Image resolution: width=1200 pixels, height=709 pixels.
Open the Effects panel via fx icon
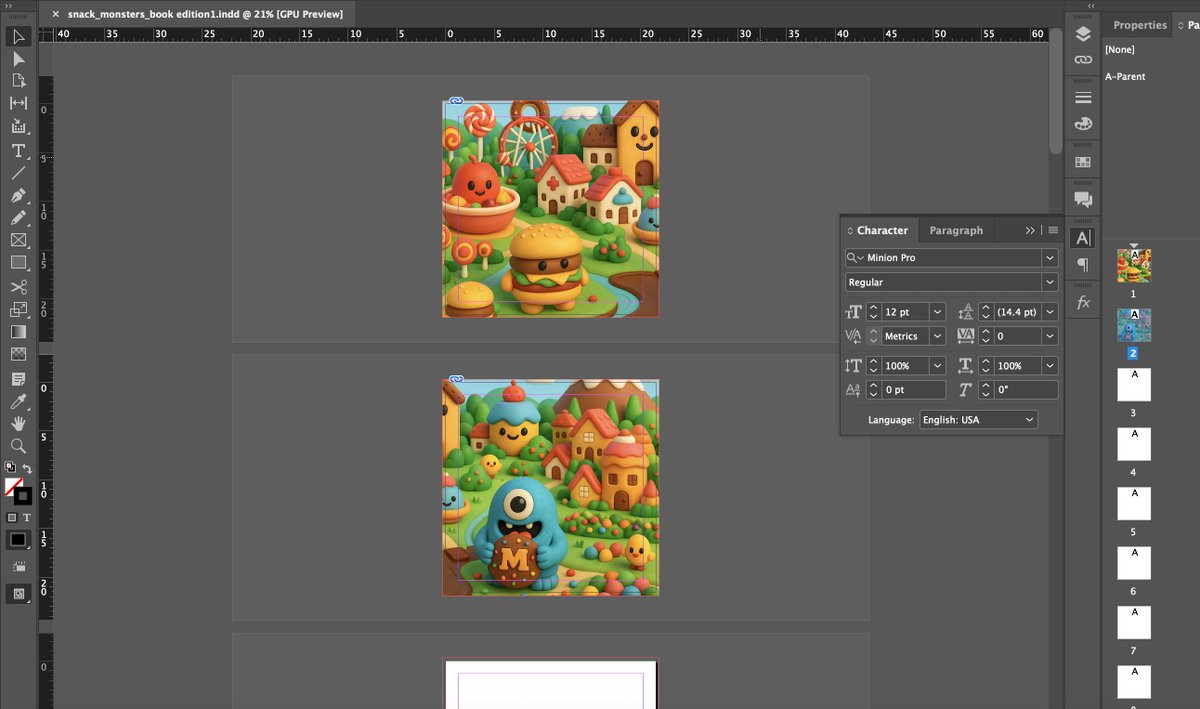tap(1083, 301)
